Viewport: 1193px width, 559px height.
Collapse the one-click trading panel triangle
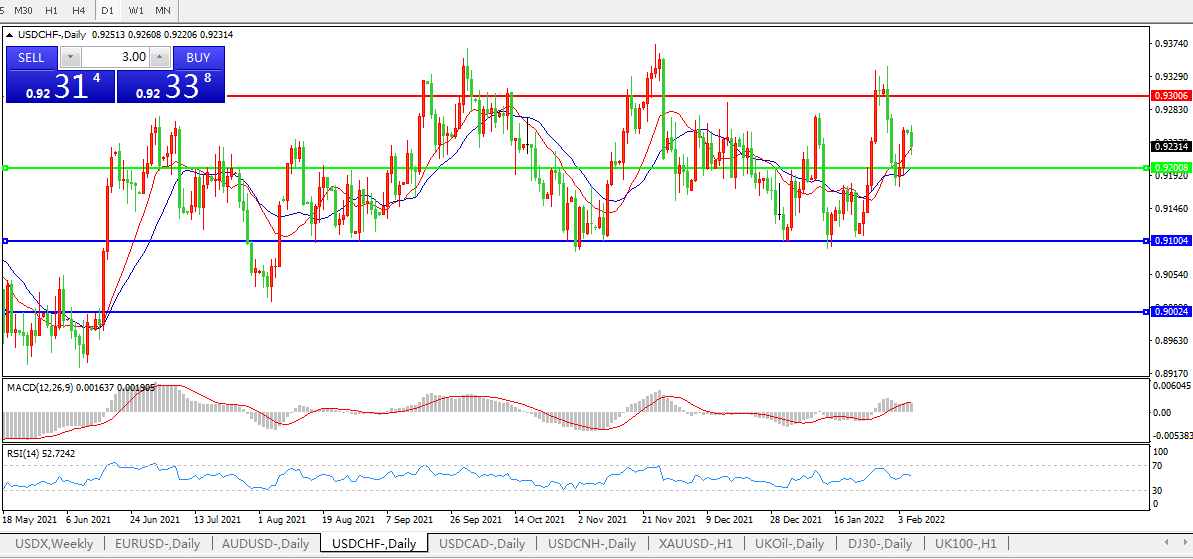(10, 34)
